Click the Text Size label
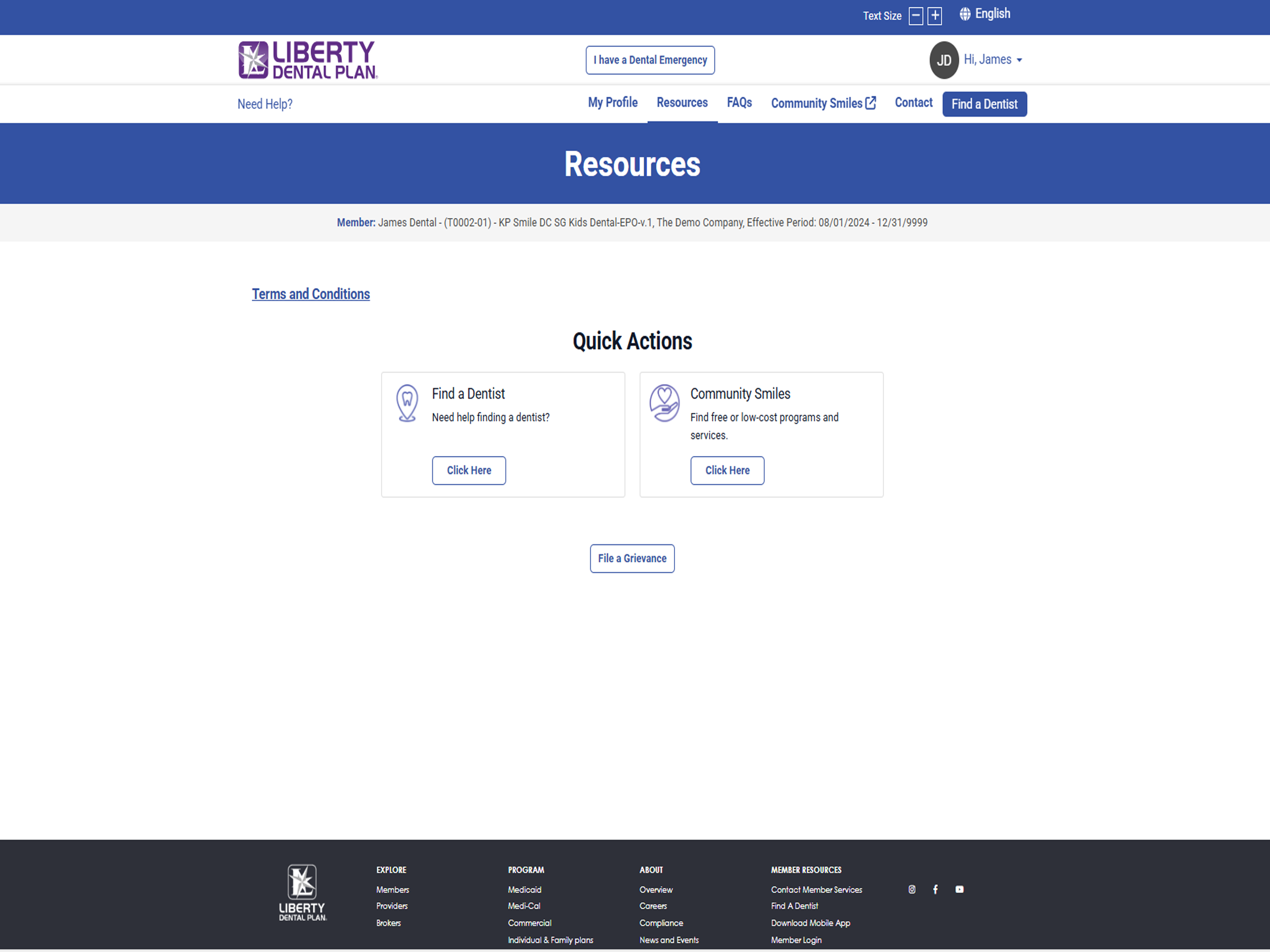 point(882,16)
